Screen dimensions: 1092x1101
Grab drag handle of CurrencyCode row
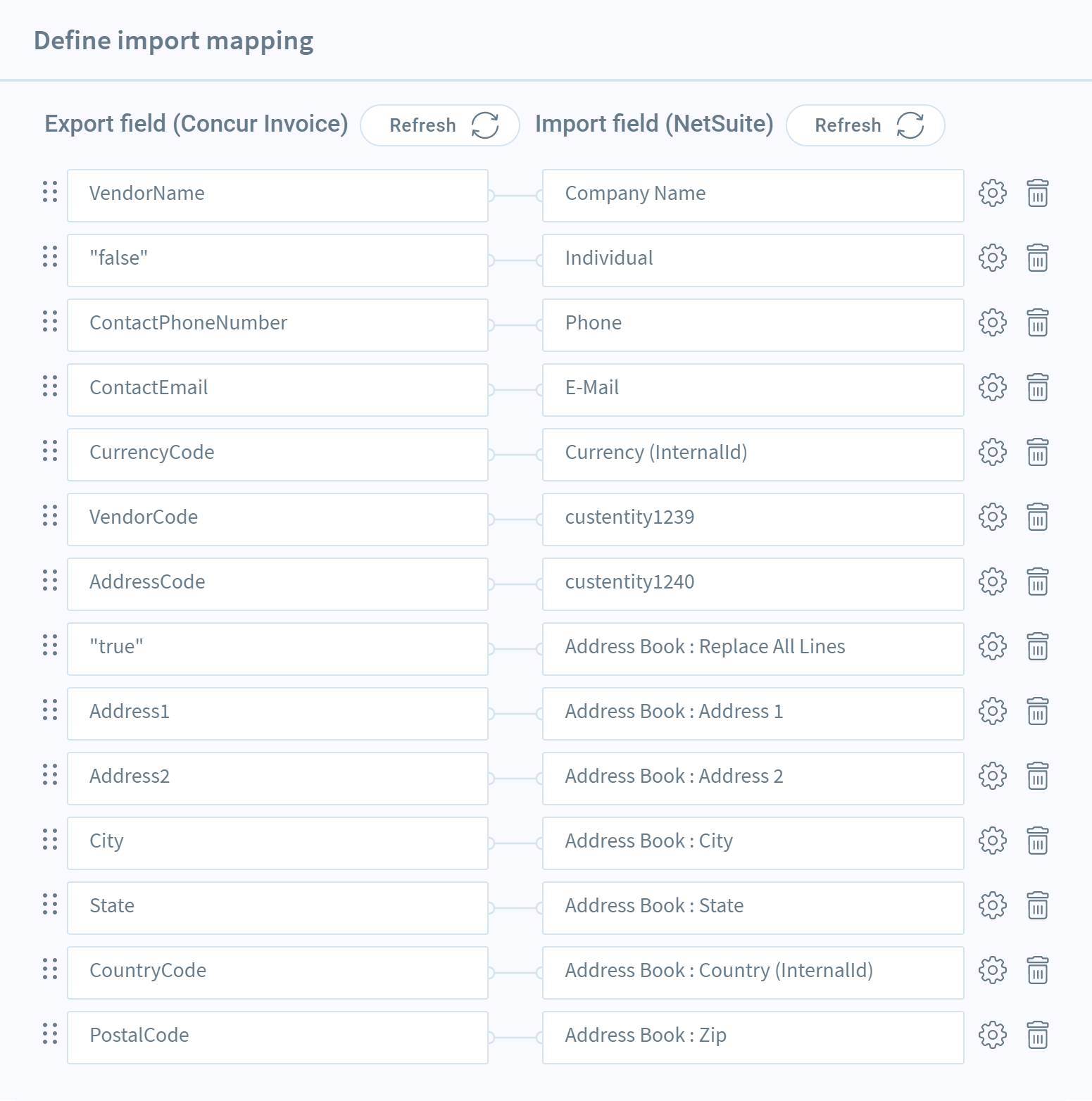[x=50, y=451]
